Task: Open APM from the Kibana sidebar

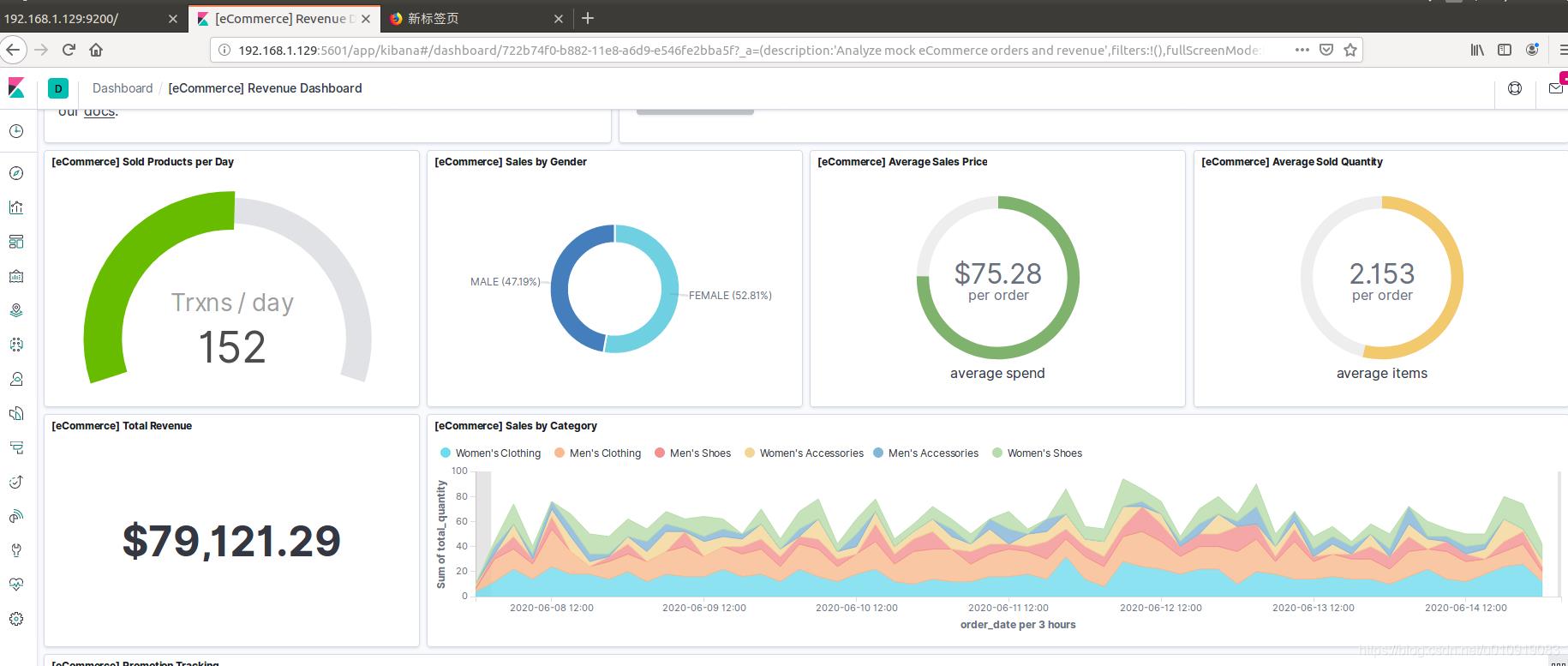Action: 16,447
